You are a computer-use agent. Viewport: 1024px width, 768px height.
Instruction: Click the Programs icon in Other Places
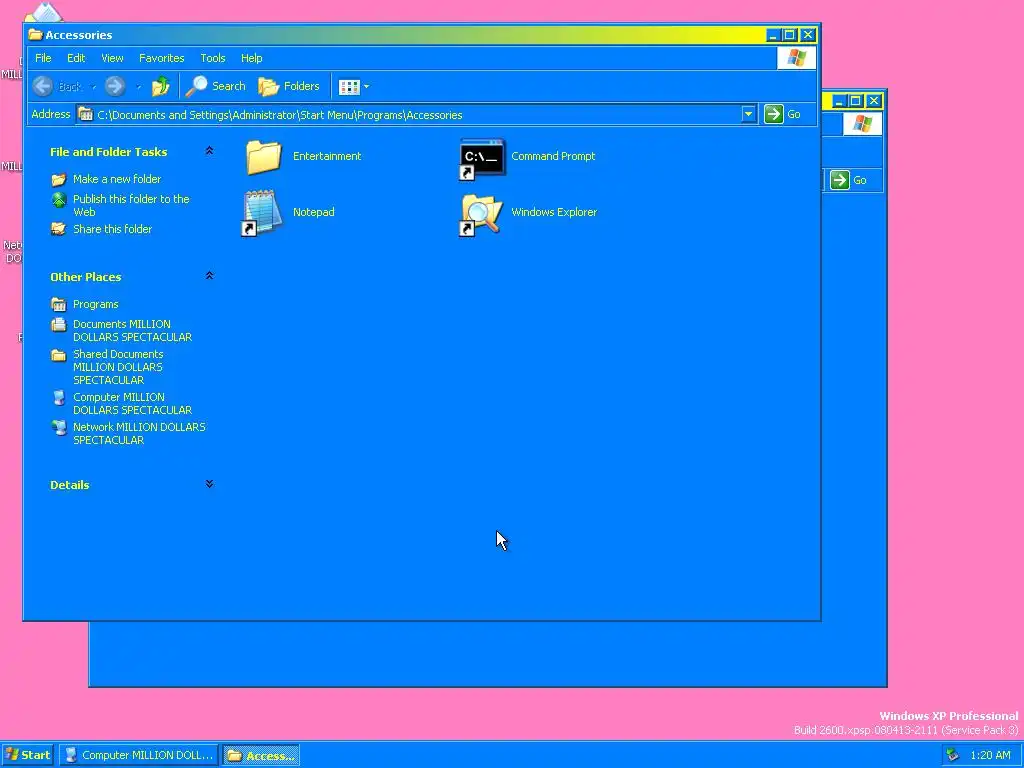59,304
